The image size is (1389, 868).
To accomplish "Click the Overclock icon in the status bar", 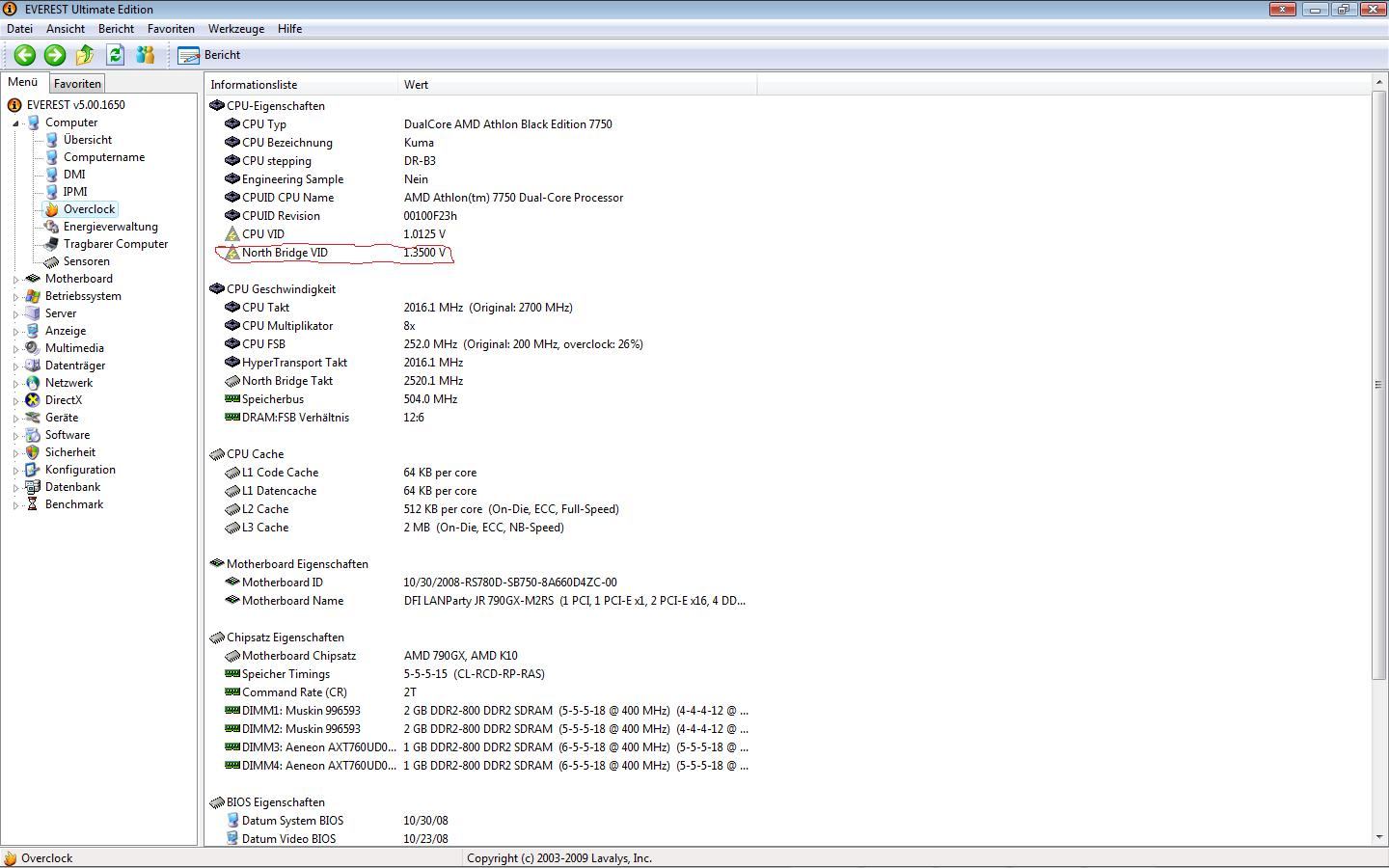I will pyautogui.click(x=11, y=858).
